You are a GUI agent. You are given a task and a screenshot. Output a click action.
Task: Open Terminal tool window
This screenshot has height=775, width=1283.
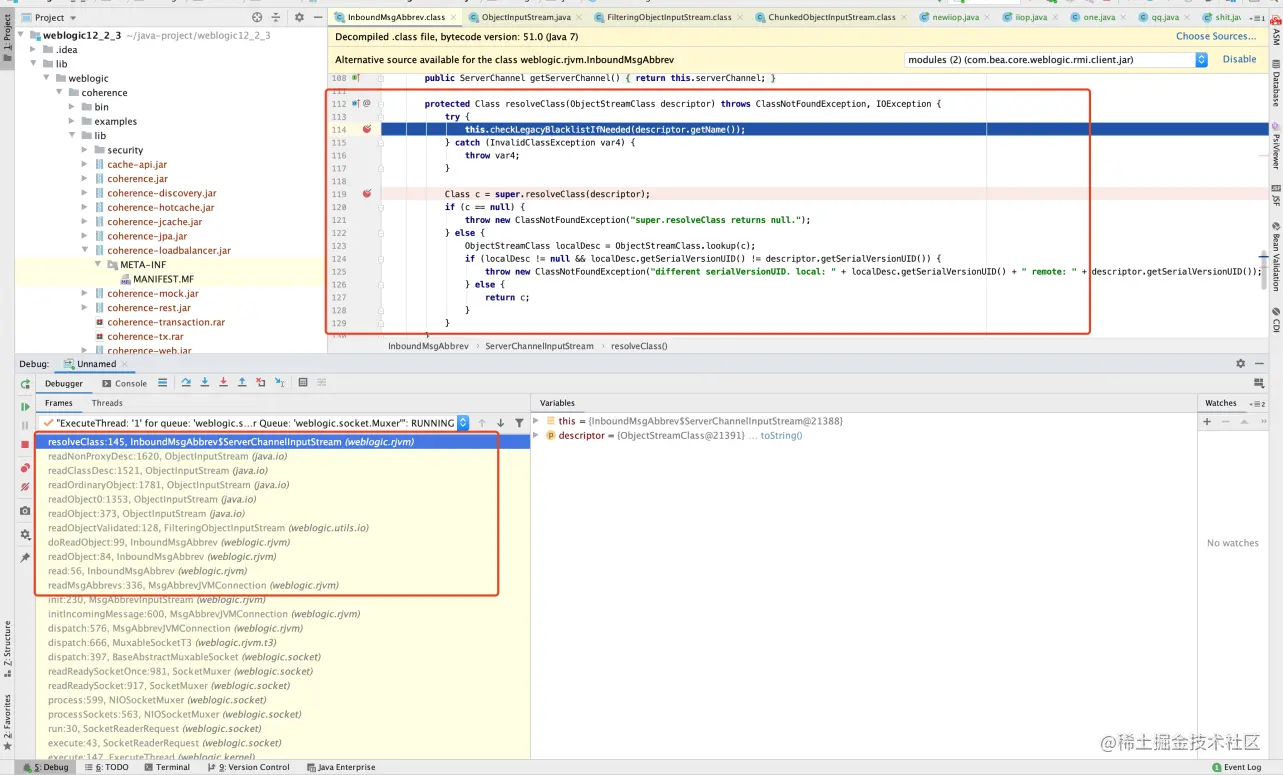pos(167,767)
